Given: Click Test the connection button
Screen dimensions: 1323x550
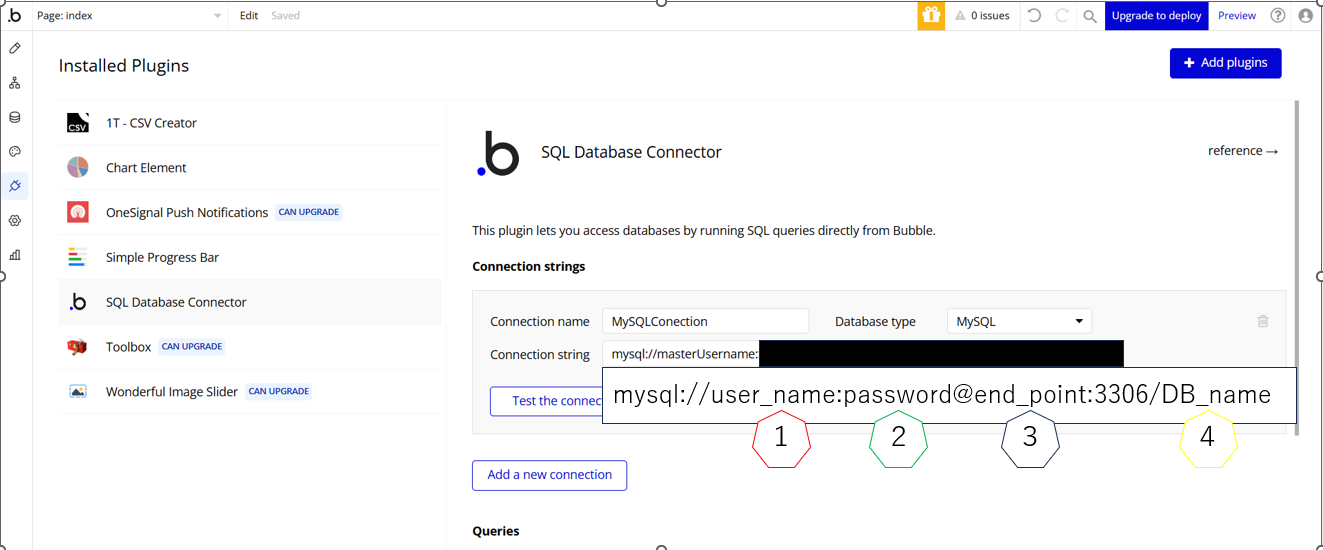Looking at the screenshot, I should (547, 401).
